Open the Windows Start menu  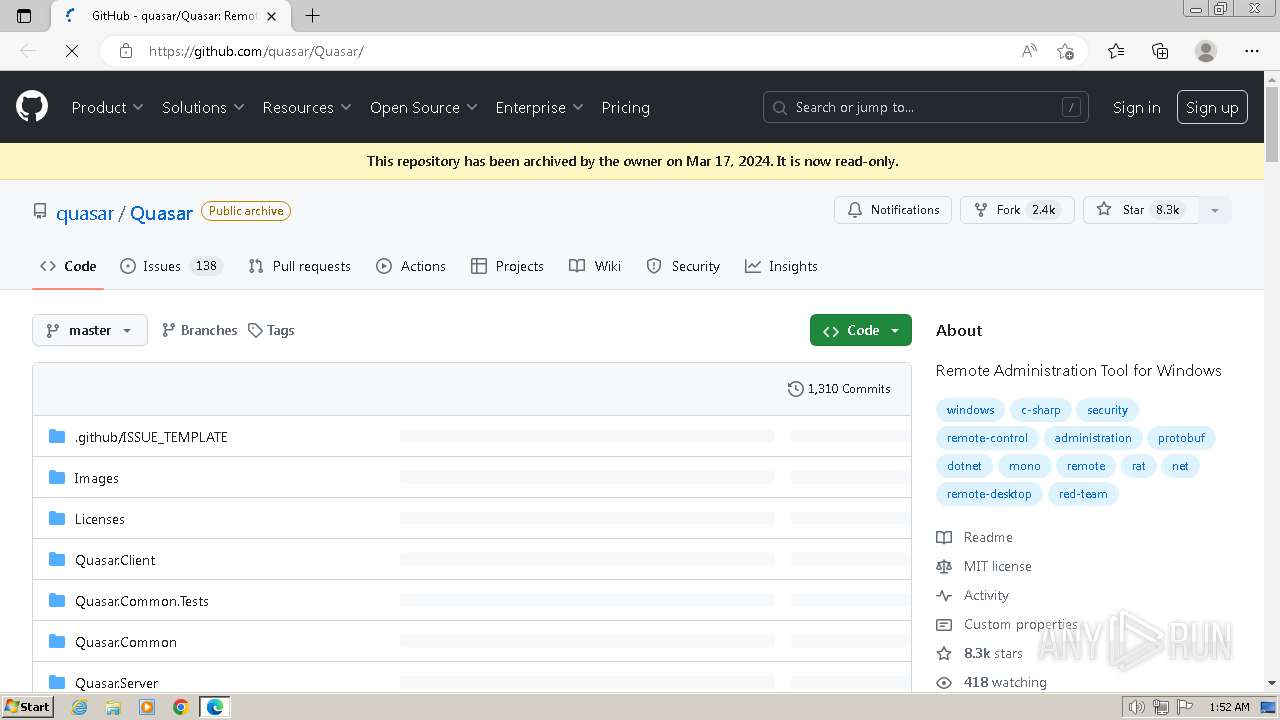coord(27,706)
